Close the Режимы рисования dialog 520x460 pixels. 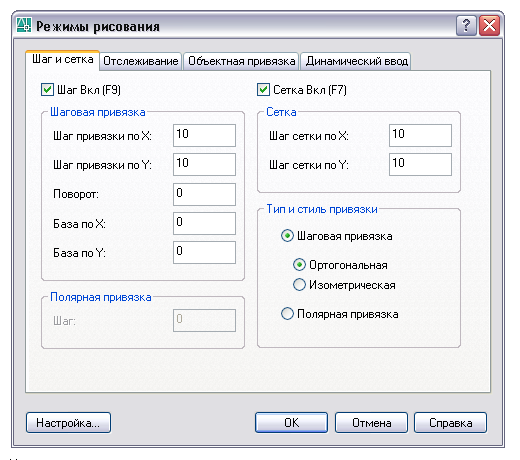[x=489, y=25]
